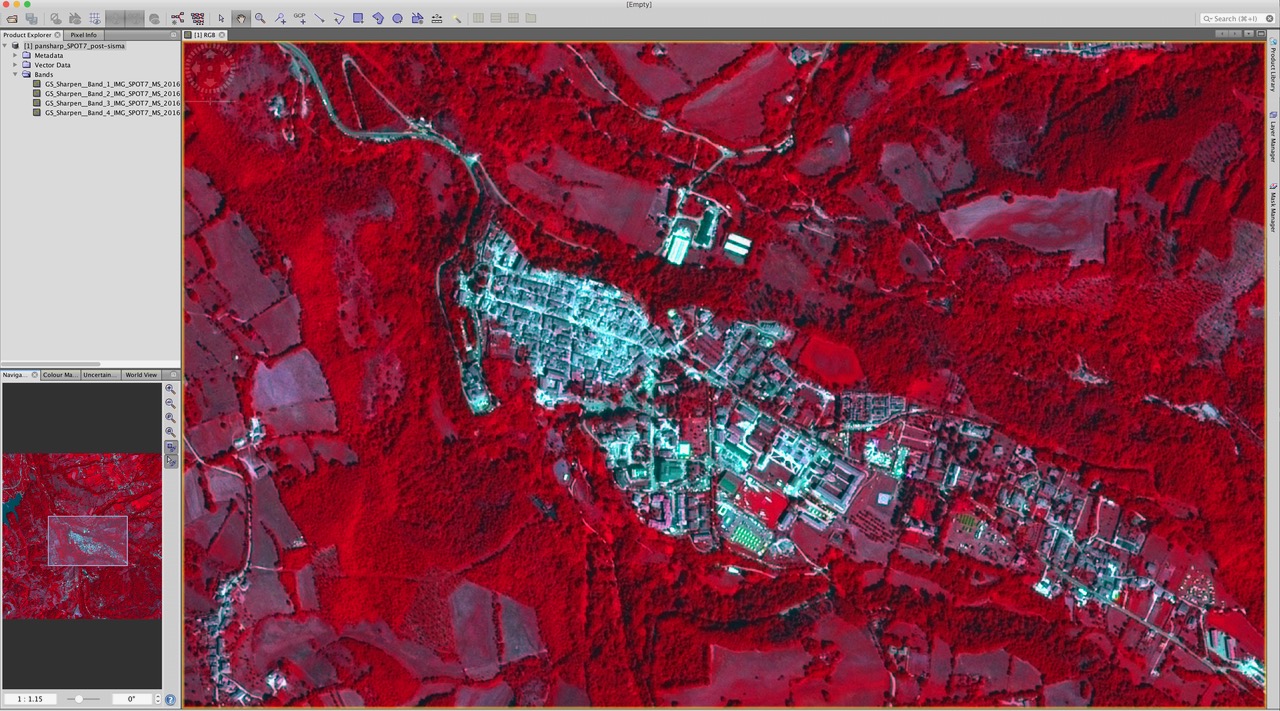Open the Mask Manager side panel

[x=1272, y=208]
